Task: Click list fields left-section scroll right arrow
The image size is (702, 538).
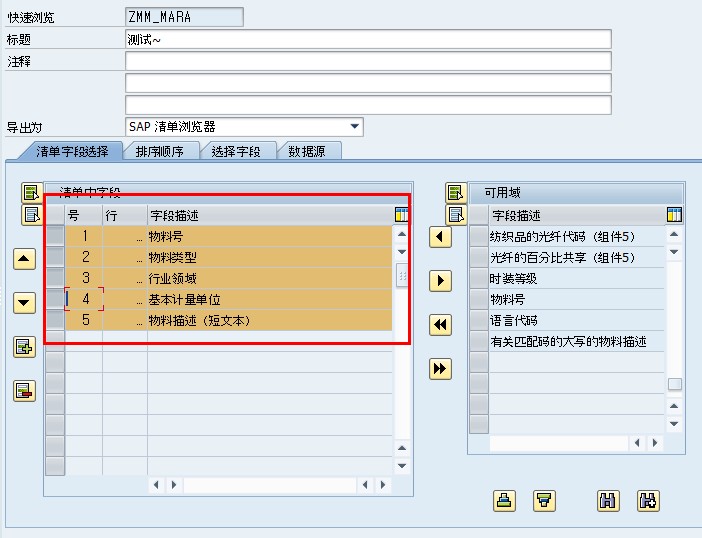Action: tap(174, 485)
